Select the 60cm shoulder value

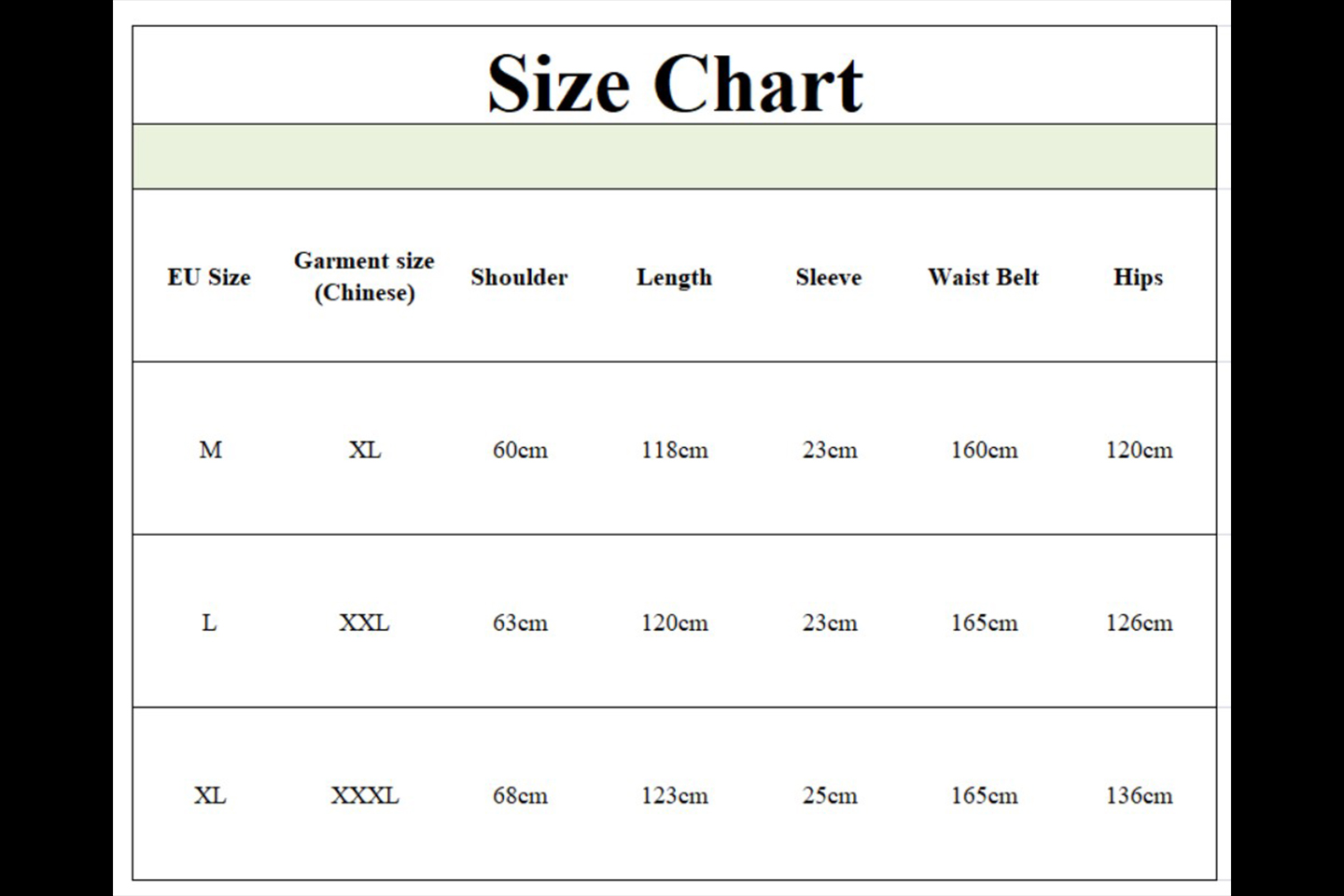[520, 450]
